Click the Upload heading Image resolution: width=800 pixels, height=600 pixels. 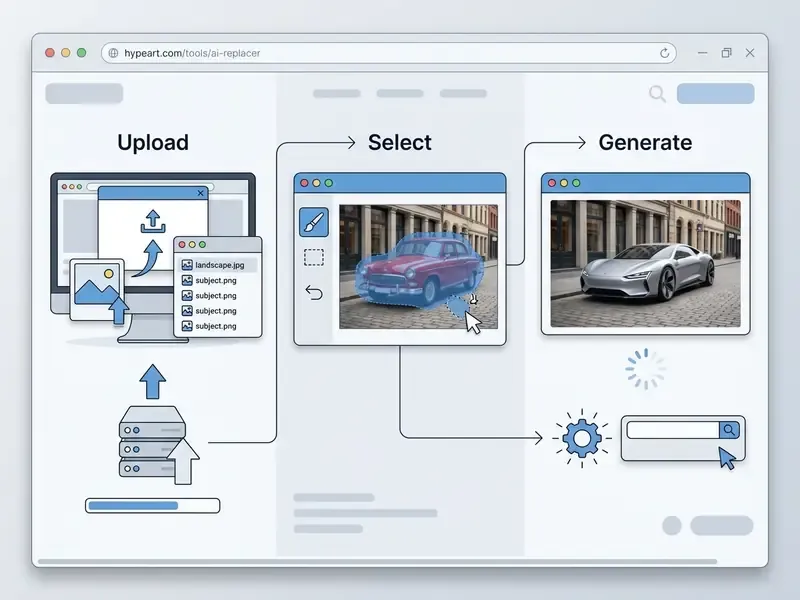(153, 142)
